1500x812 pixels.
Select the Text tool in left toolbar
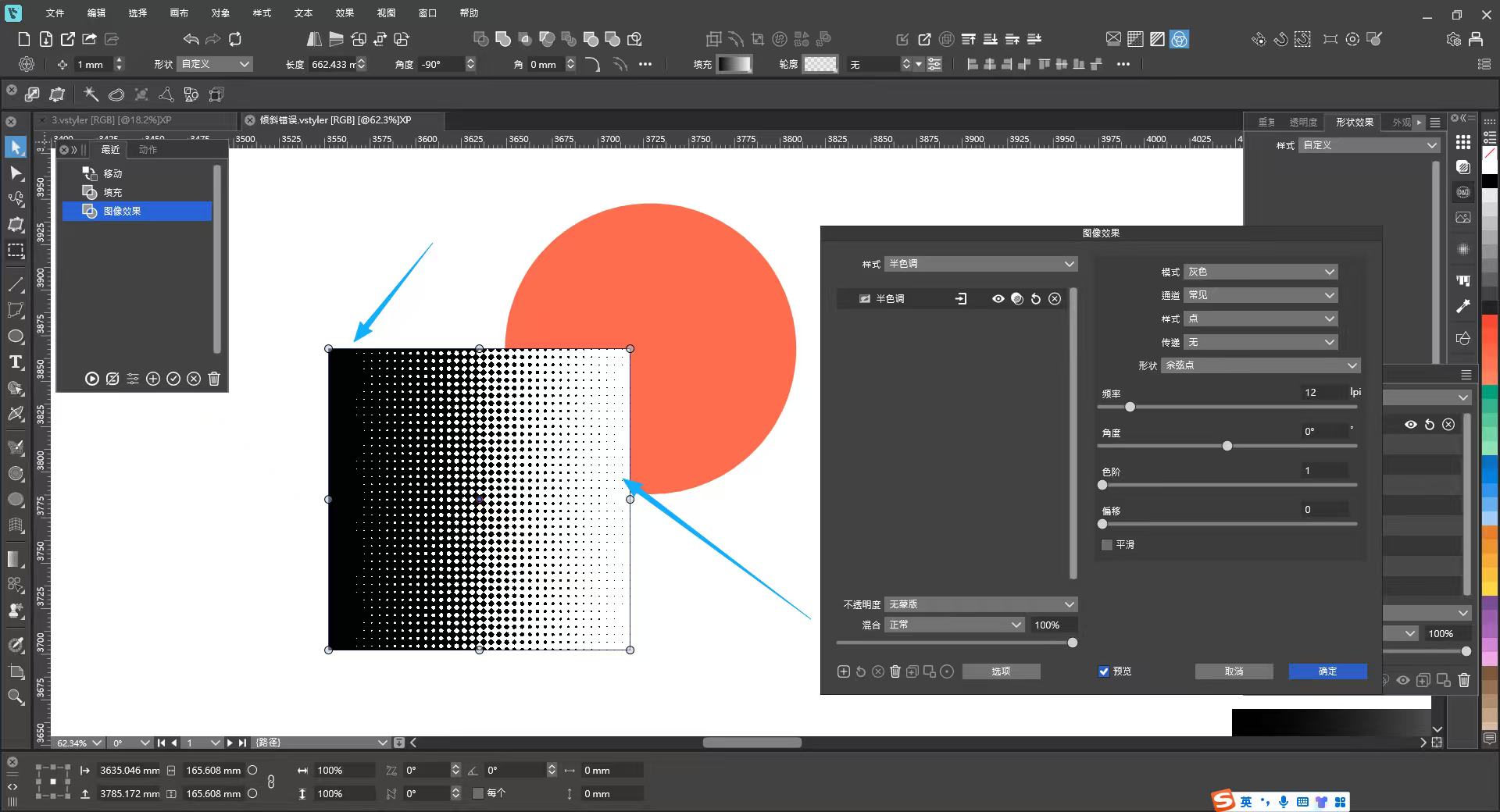[x=16, y=362]
